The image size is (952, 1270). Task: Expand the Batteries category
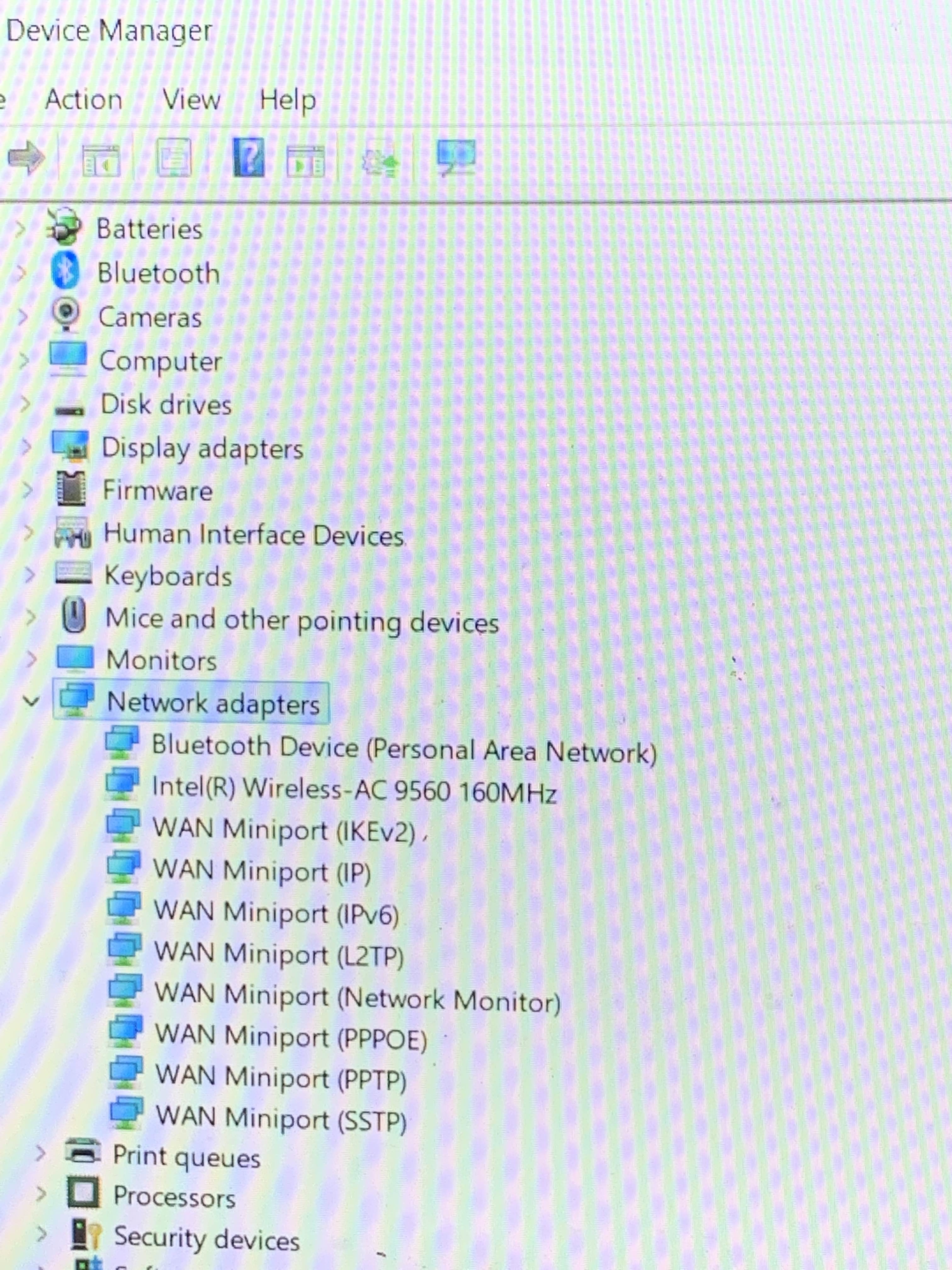pyautogui.click(x=20, y=229)
